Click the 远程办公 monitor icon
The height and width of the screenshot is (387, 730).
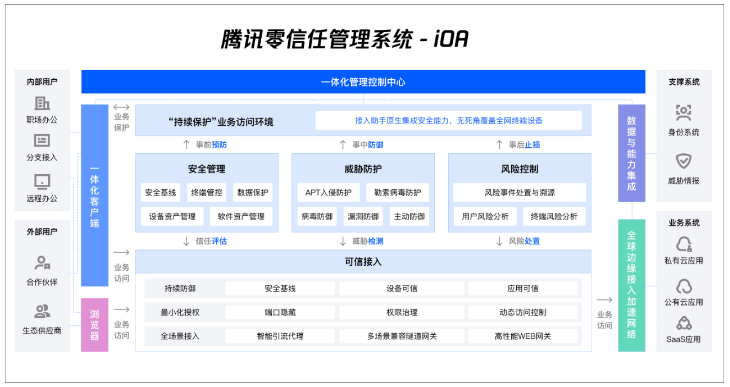pos(42,182)
